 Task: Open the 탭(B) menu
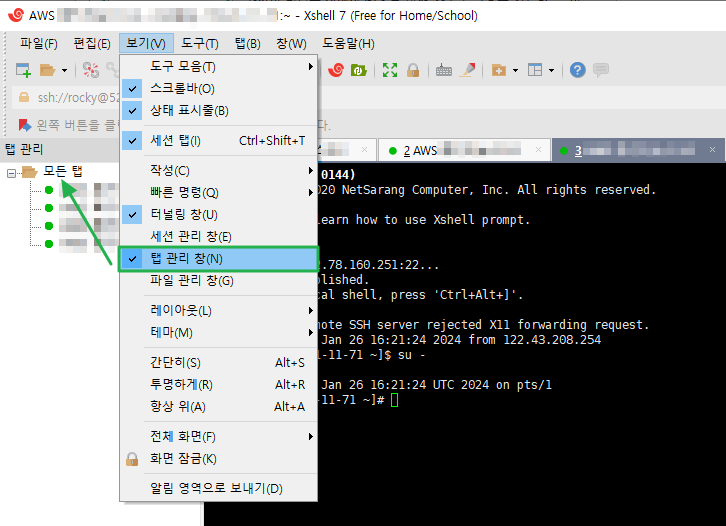(x=248, y=44)
